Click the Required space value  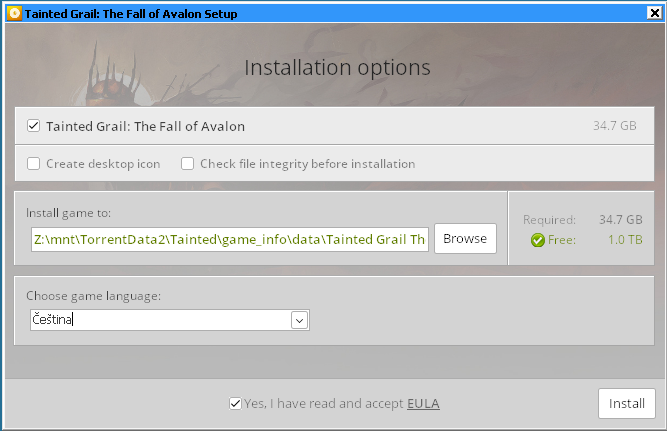click(620, 219)
